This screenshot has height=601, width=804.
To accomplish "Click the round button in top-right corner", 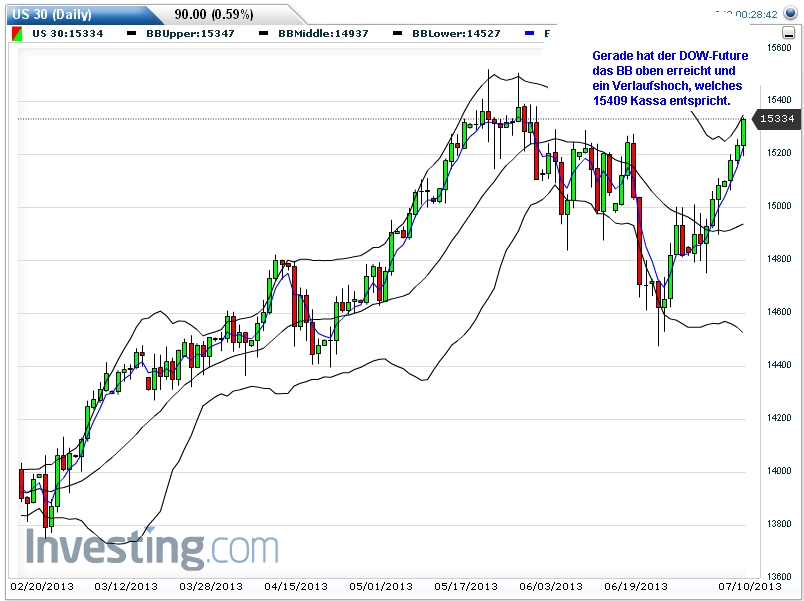I will tap(790, 14).
